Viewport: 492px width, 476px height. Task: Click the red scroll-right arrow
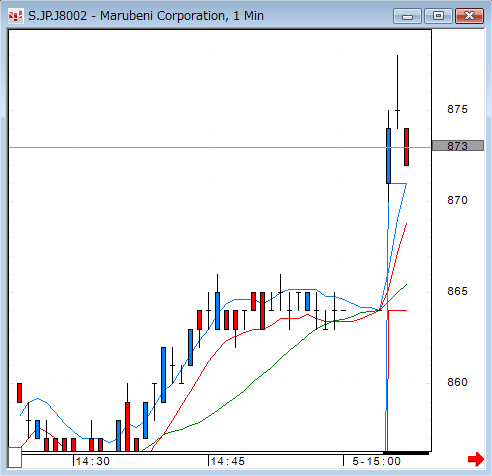(476, 459)
